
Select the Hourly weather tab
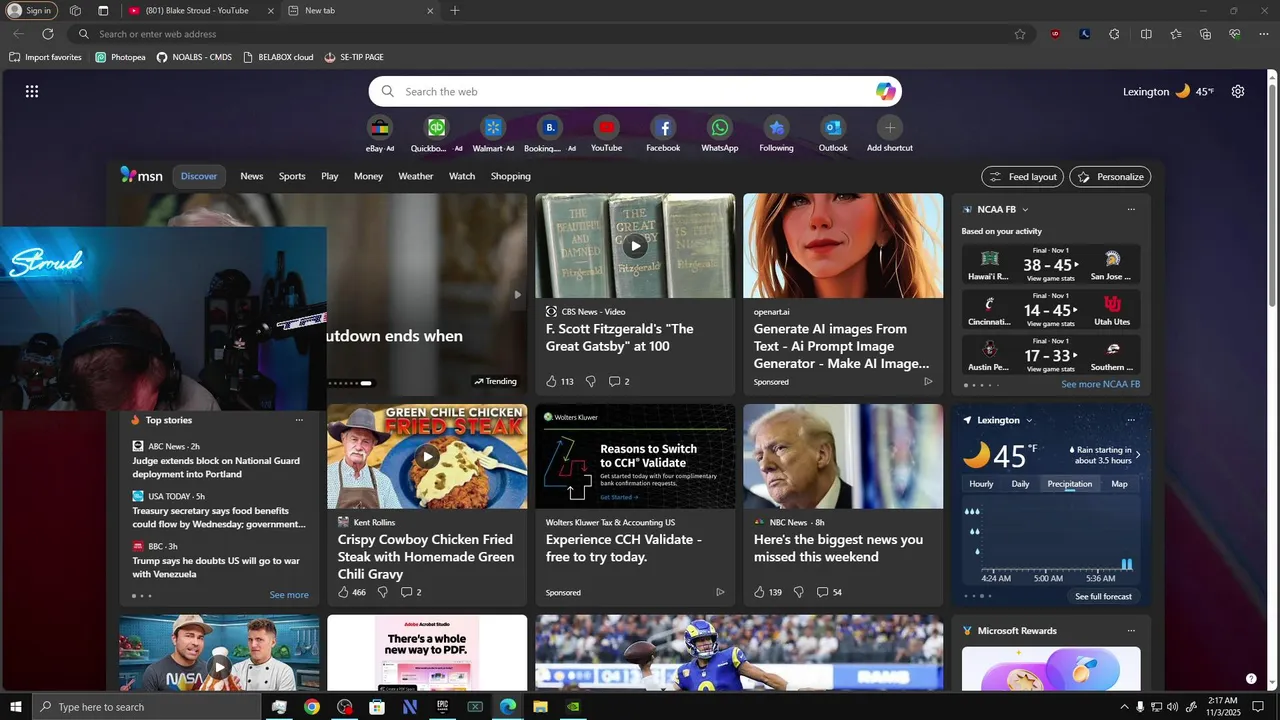point(981,484)
